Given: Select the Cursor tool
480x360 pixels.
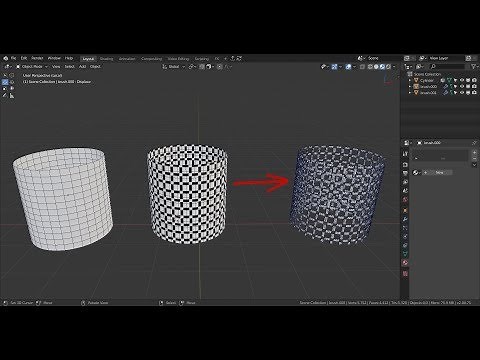Looking at the screenshot, I should 12,76.
